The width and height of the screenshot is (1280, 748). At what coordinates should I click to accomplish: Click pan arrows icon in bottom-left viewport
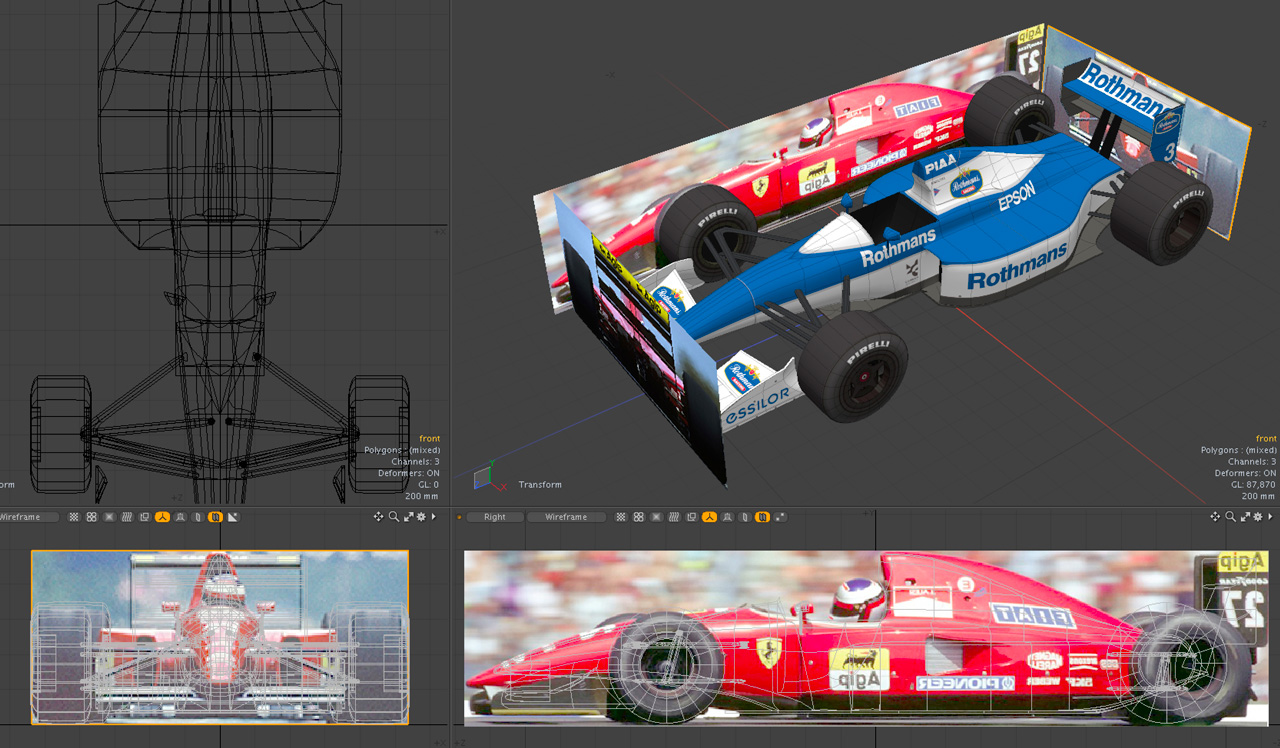[x=378, y=517]
